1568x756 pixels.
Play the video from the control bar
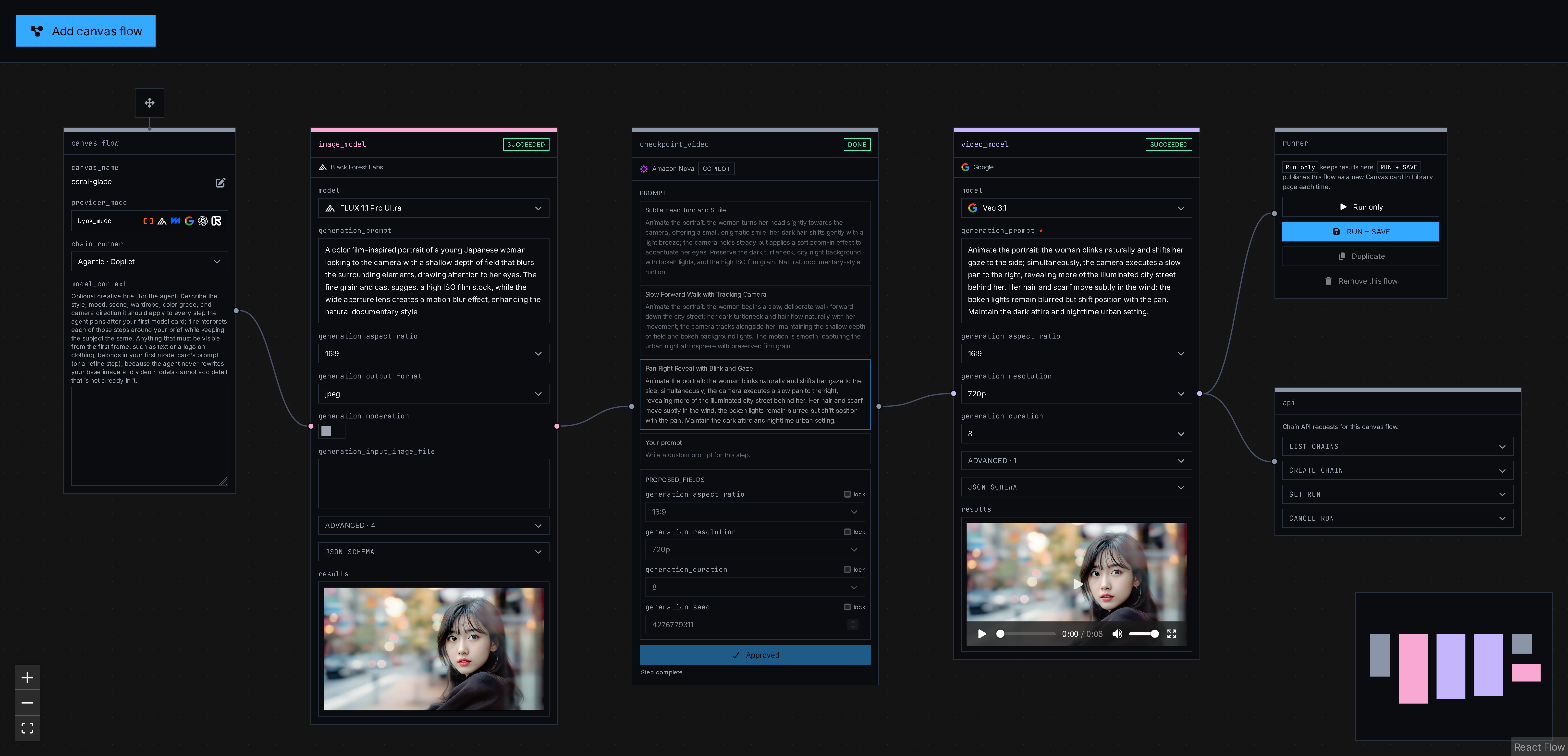click(982, 634)
